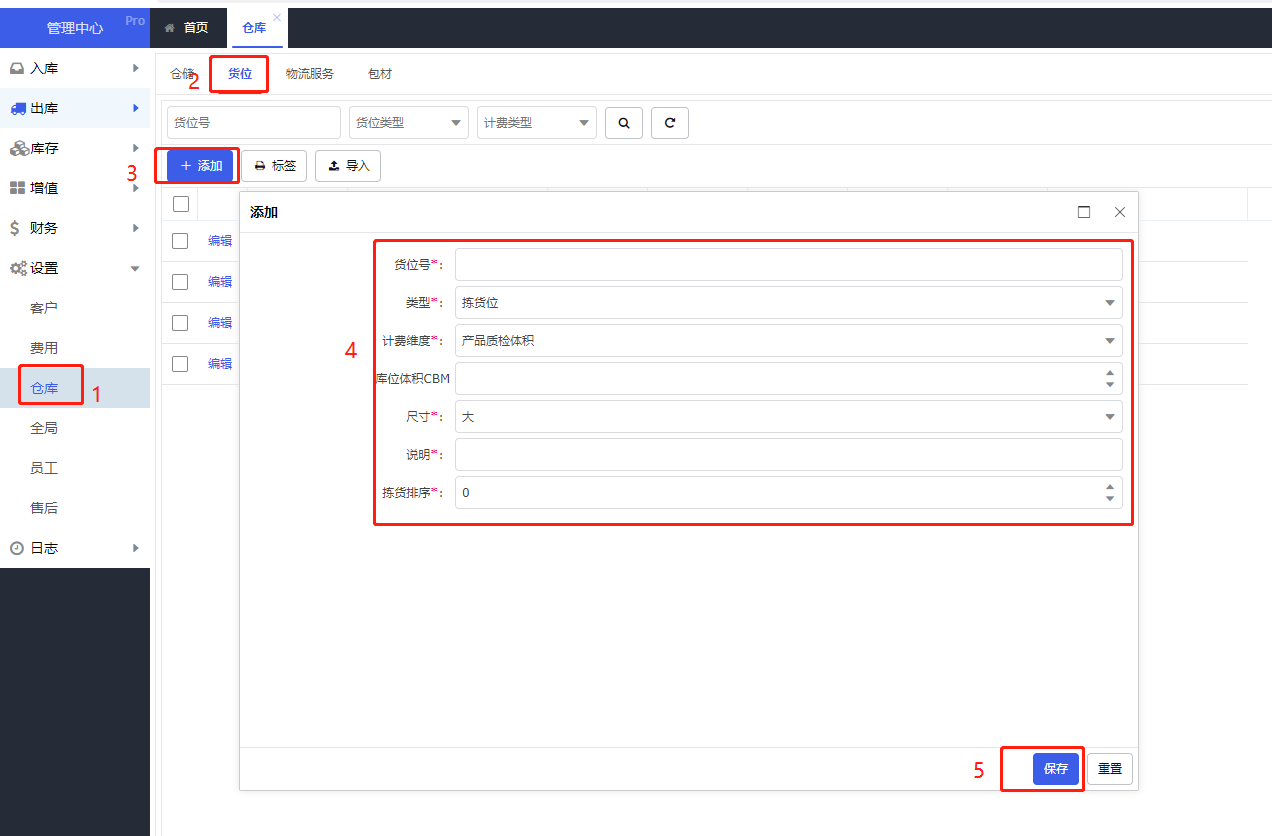Click the search magnifier icon button
The width and height of the screenshot is (1272, 836).
[x=624, y=123]
